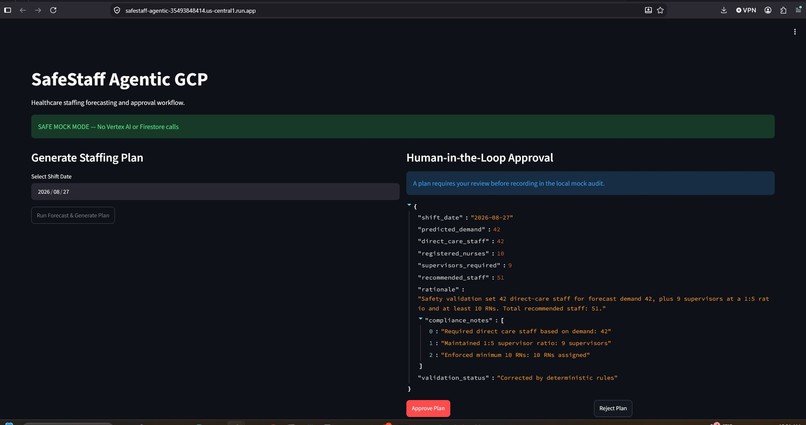Select the rationale text starting Safety validation
806x425 pixels.
(x=593, y=303)
